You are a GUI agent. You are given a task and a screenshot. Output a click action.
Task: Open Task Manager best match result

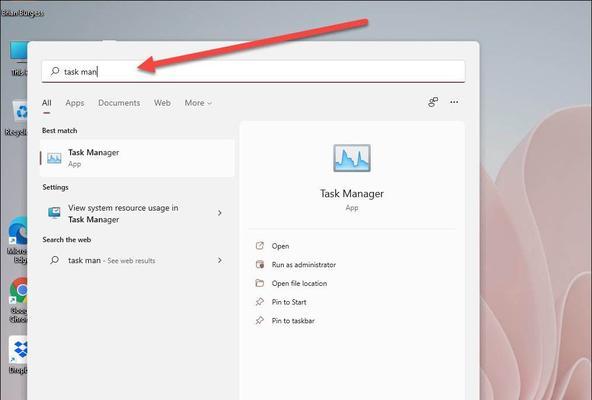tap(137, 158)
